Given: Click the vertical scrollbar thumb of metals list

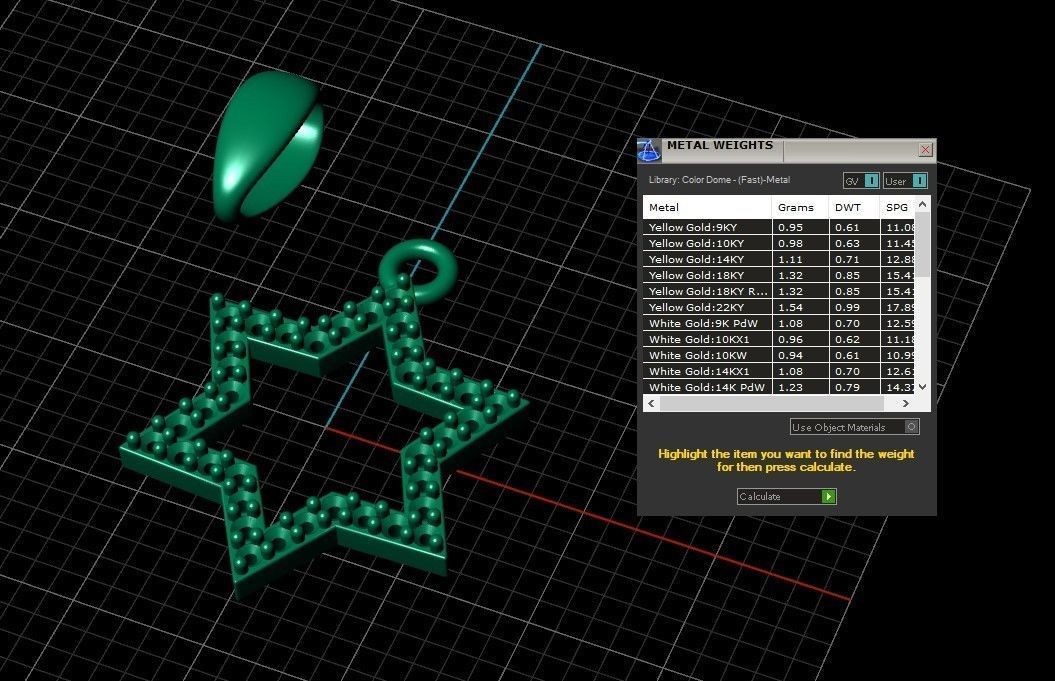Looking at the screenshot, I should pyautogui.click(x=922, y=244).
